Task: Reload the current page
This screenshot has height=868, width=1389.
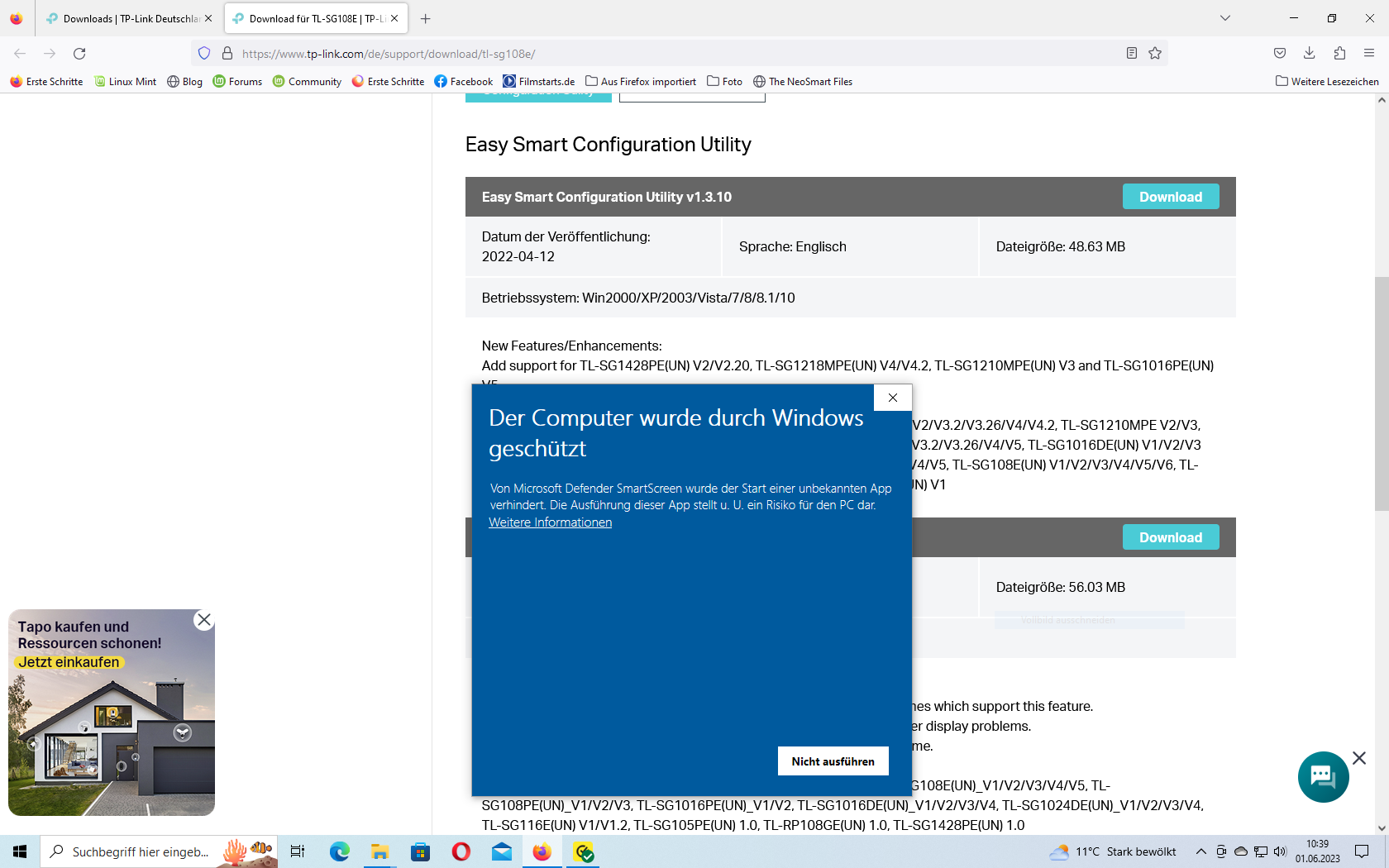Action: coord(79,54)
